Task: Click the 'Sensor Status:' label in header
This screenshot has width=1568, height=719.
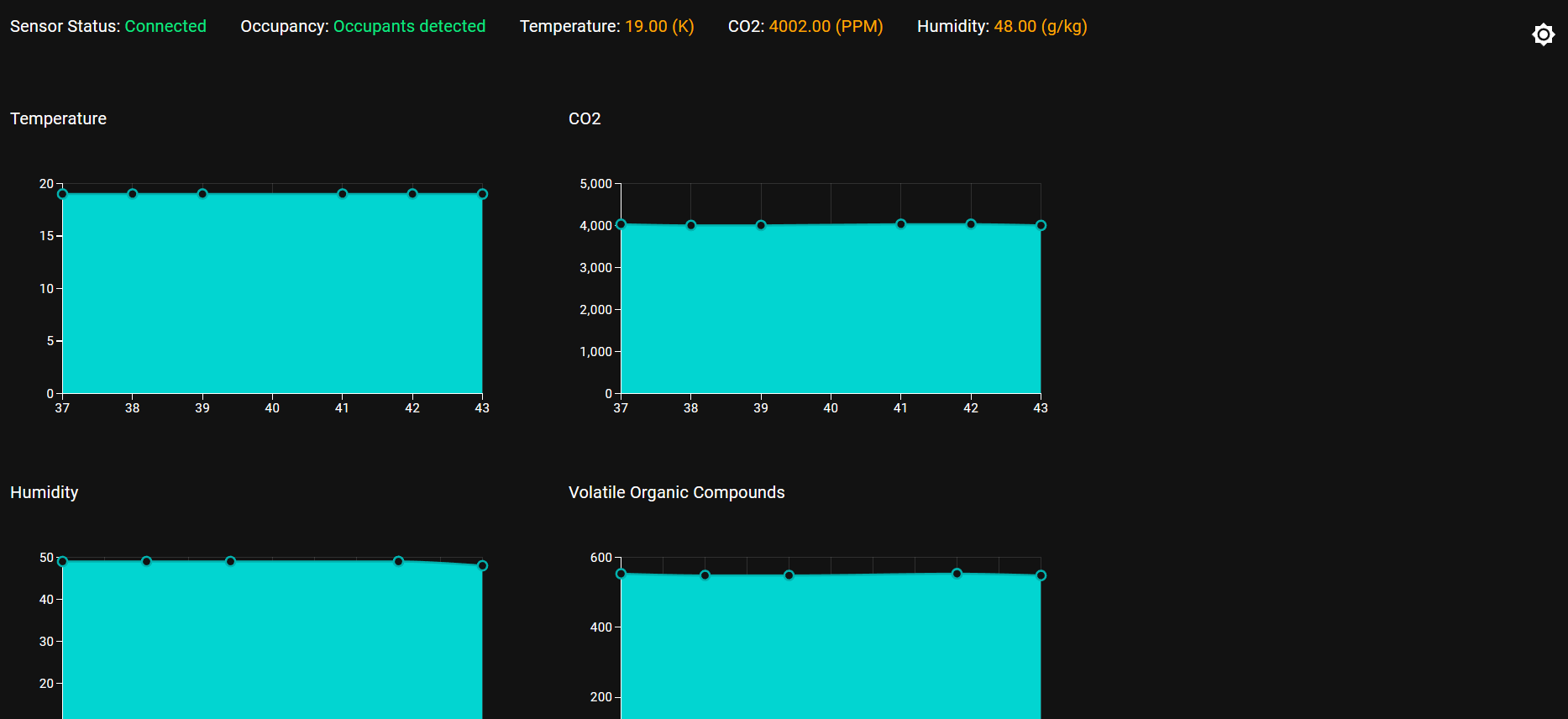Action: [66, 26]
